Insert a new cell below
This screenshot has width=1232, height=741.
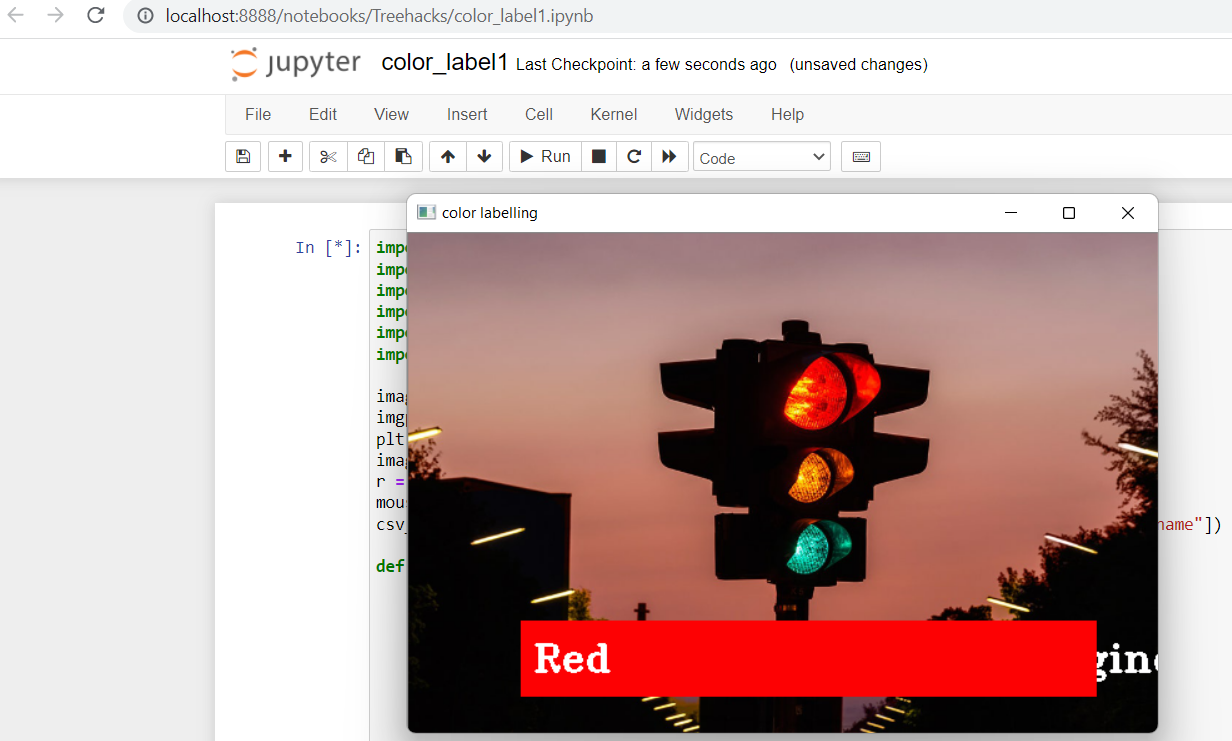(285, 156)
